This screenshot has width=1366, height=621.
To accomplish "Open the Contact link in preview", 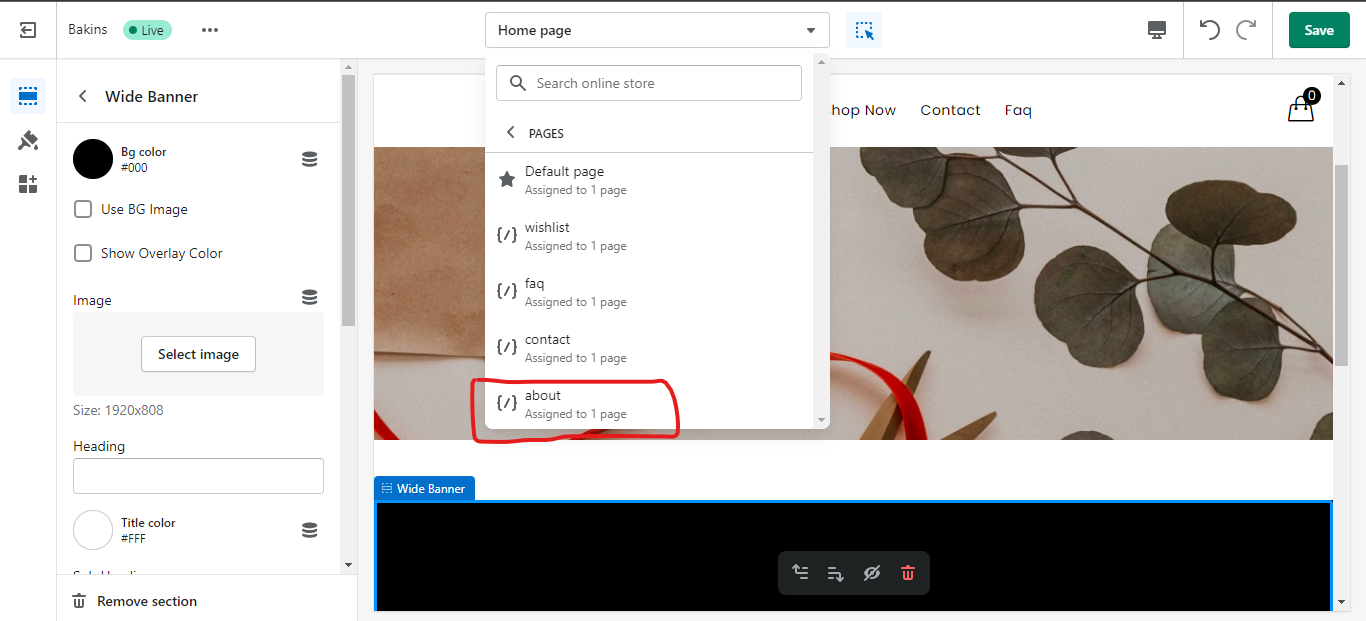I will [x=950, y=110].
